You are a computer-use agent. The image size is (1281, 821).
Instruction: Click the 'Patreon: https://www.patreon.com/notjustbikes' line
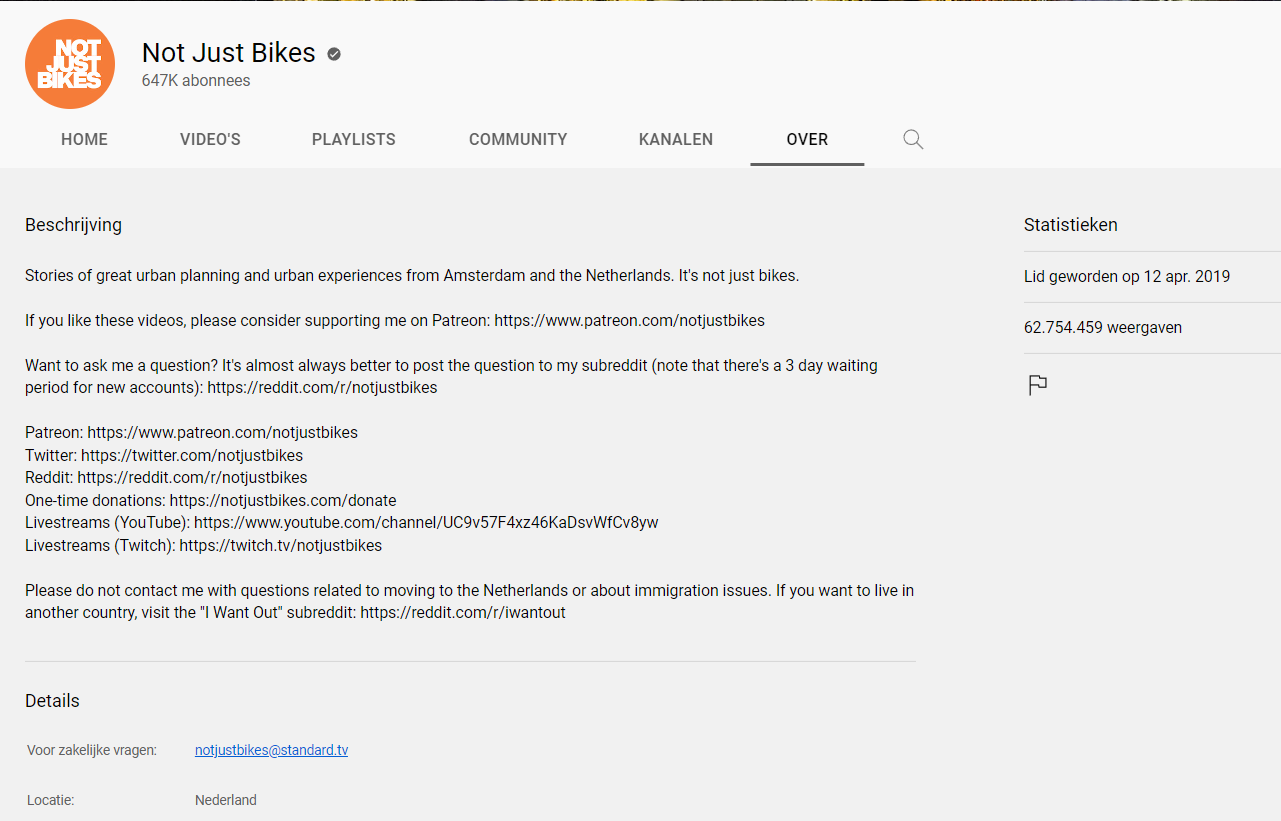point(191,433)
